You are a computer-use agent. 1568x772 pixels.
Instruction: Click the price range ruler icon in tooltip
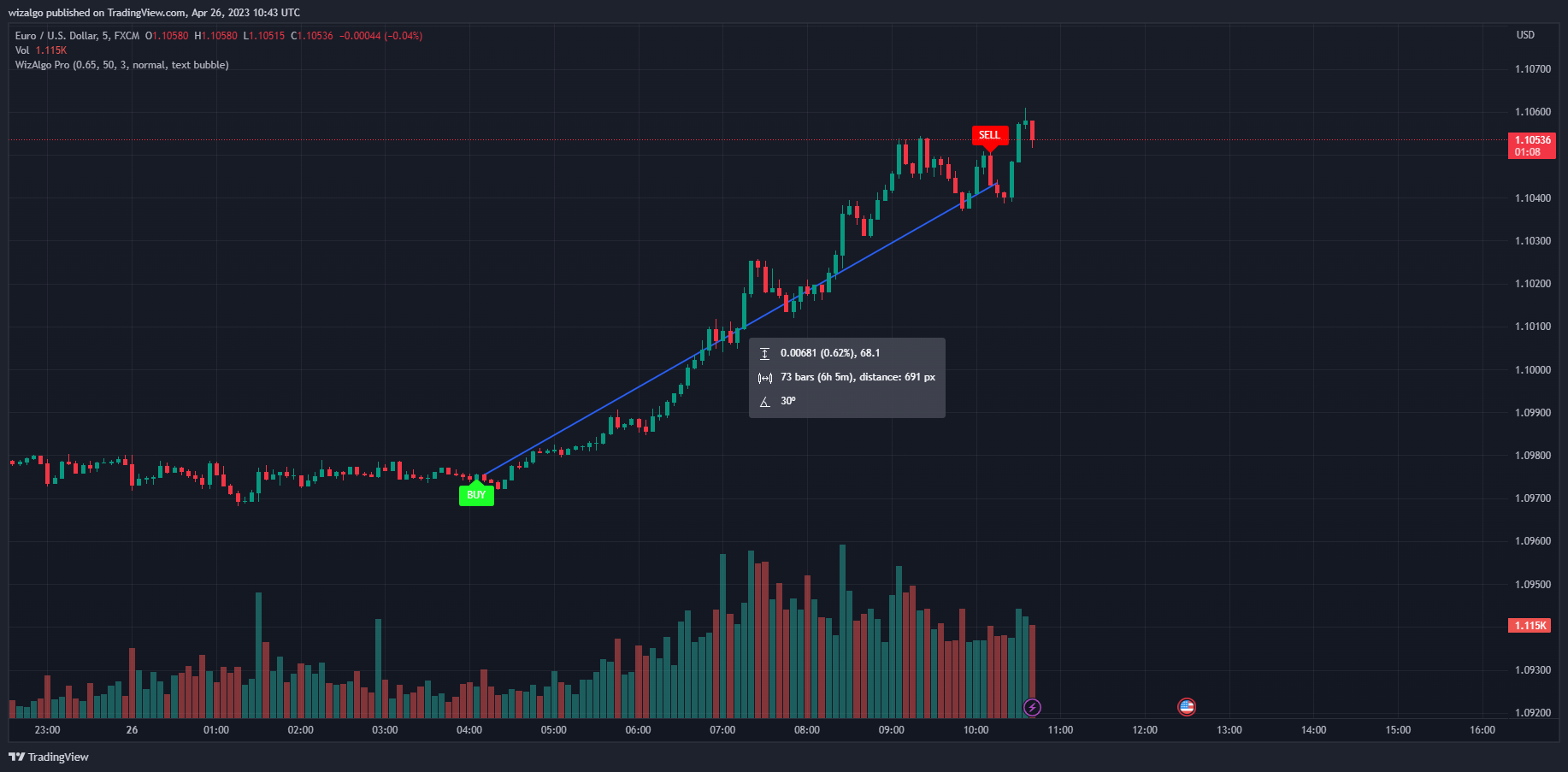point(764,353)
